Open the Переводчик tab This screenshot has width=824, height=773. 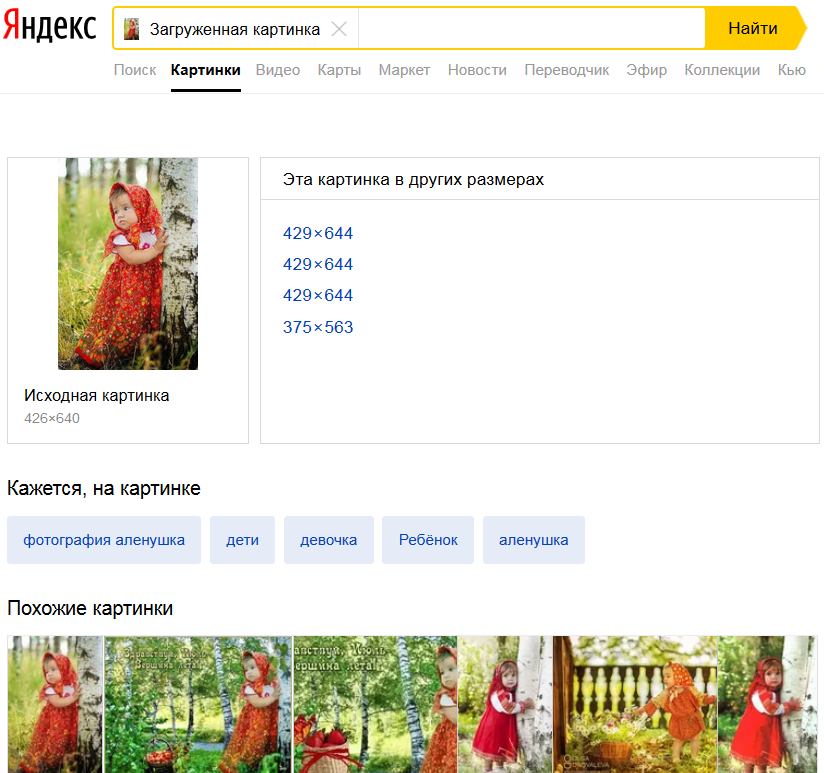[x=567, y=70]
